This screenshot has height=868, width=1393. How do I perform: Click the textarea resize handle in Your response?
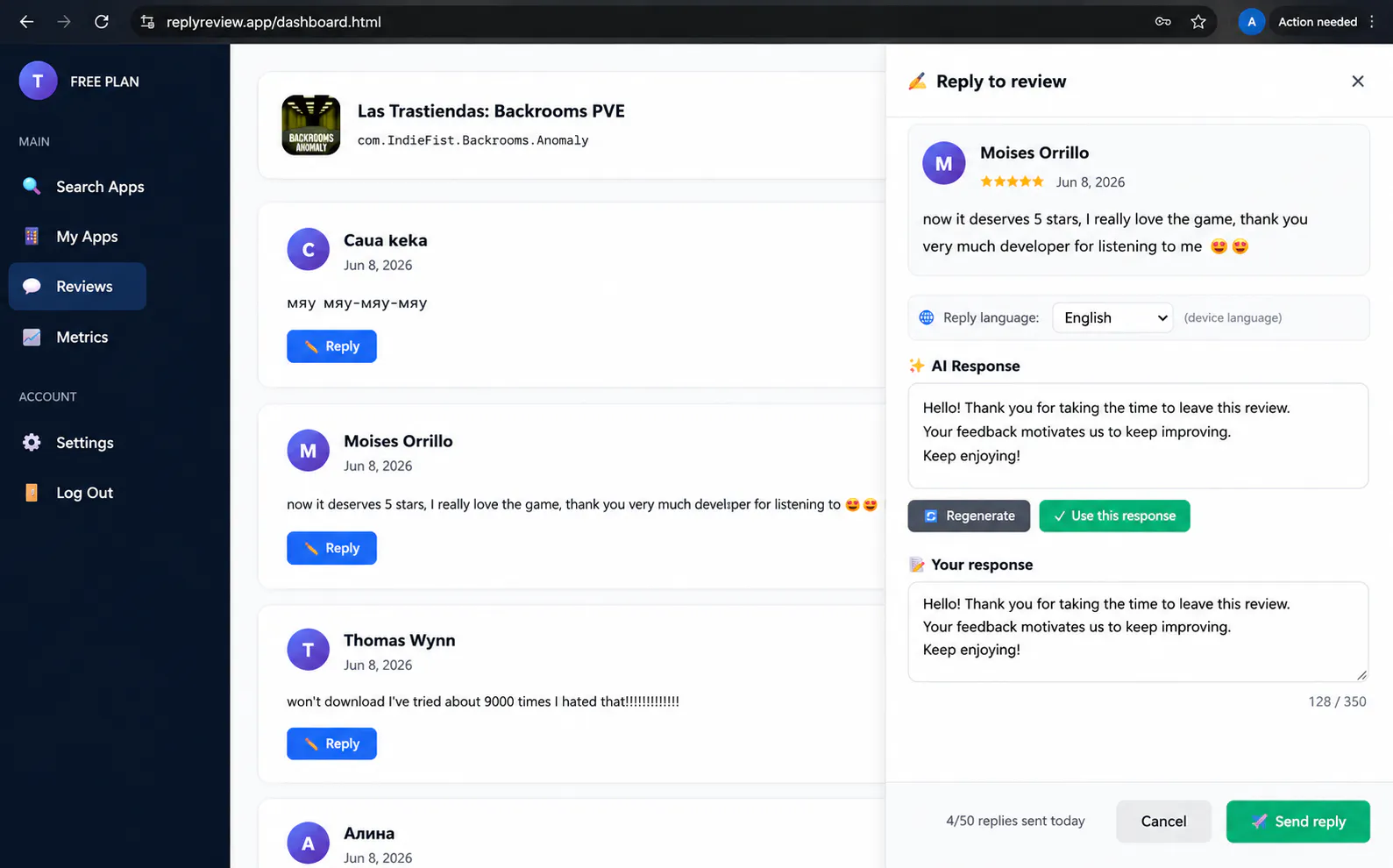coord(1361,674)
